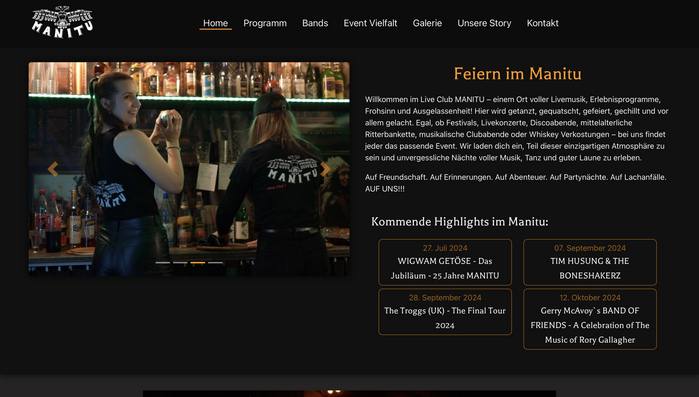
Task: Click the paragraph starting 'Willkommen im Live Club MANITU'
Action: 516,128
